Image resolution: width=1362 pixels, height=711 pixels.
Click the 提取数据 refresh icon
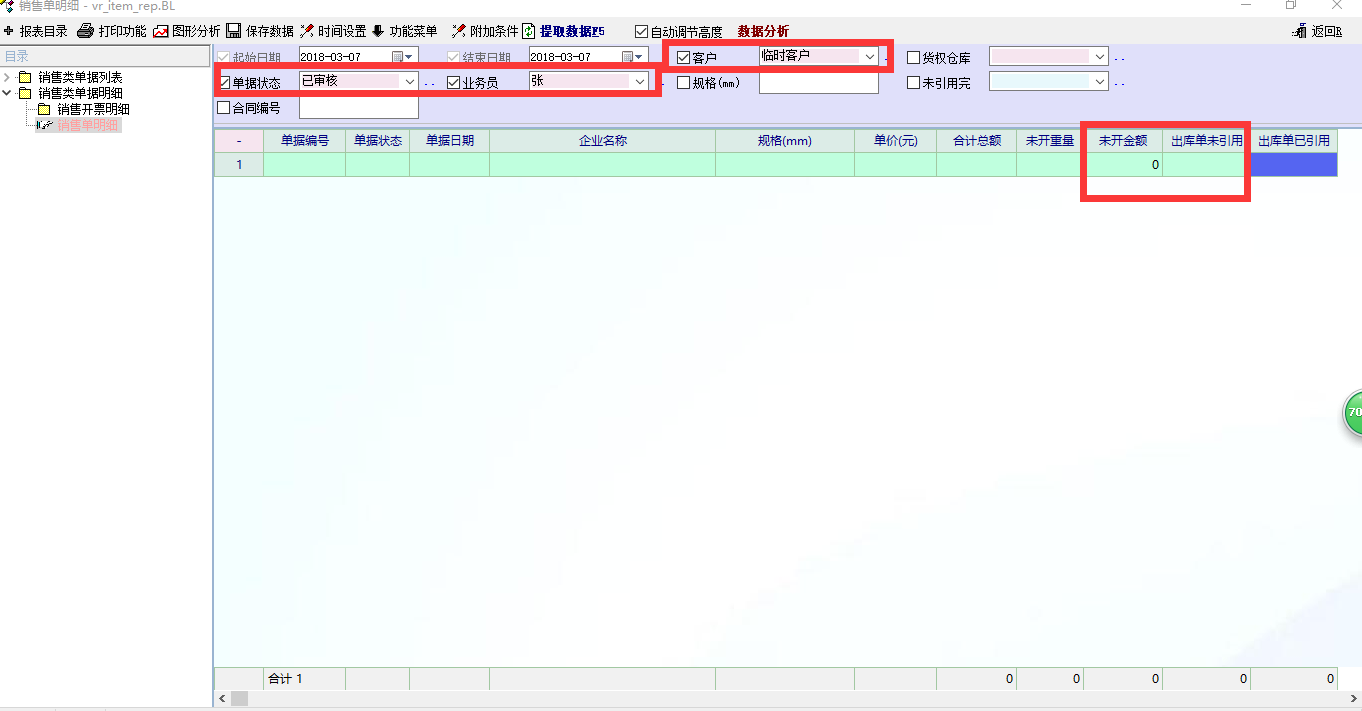pos(529,31)
